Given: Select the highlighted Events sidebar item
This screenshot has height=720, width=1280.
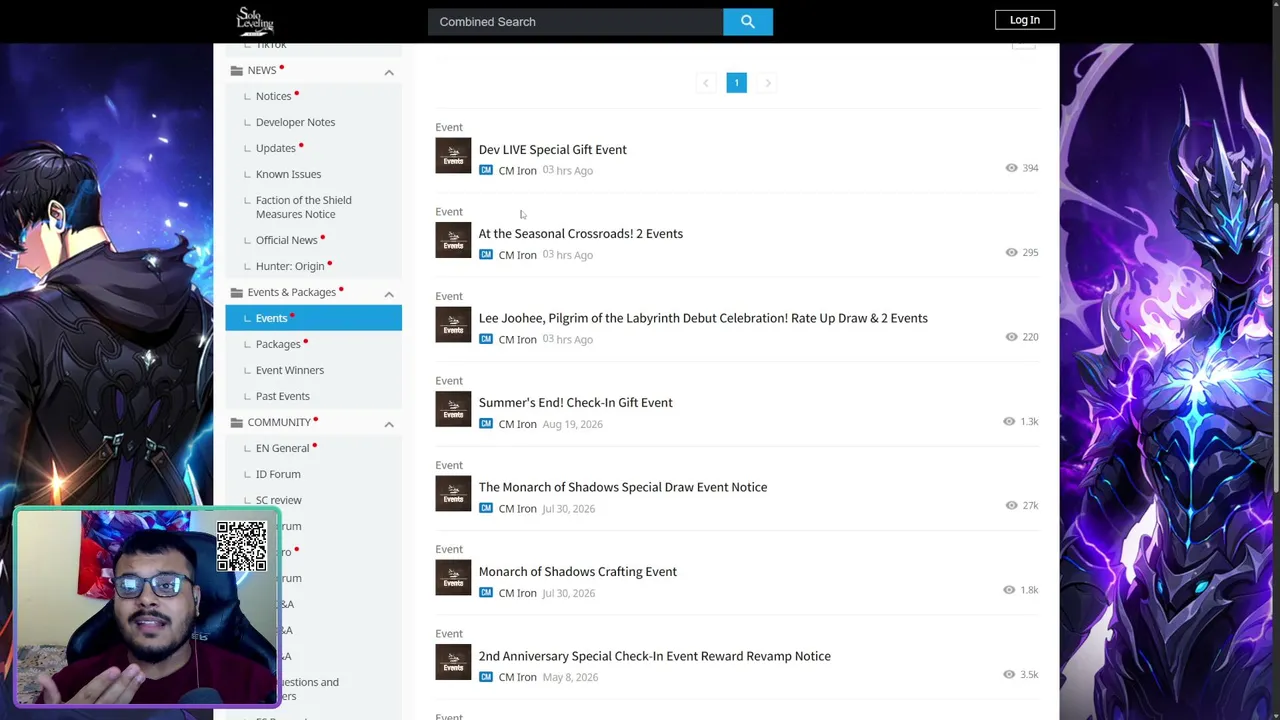Looking at the screenshot, I should (314, 318).
